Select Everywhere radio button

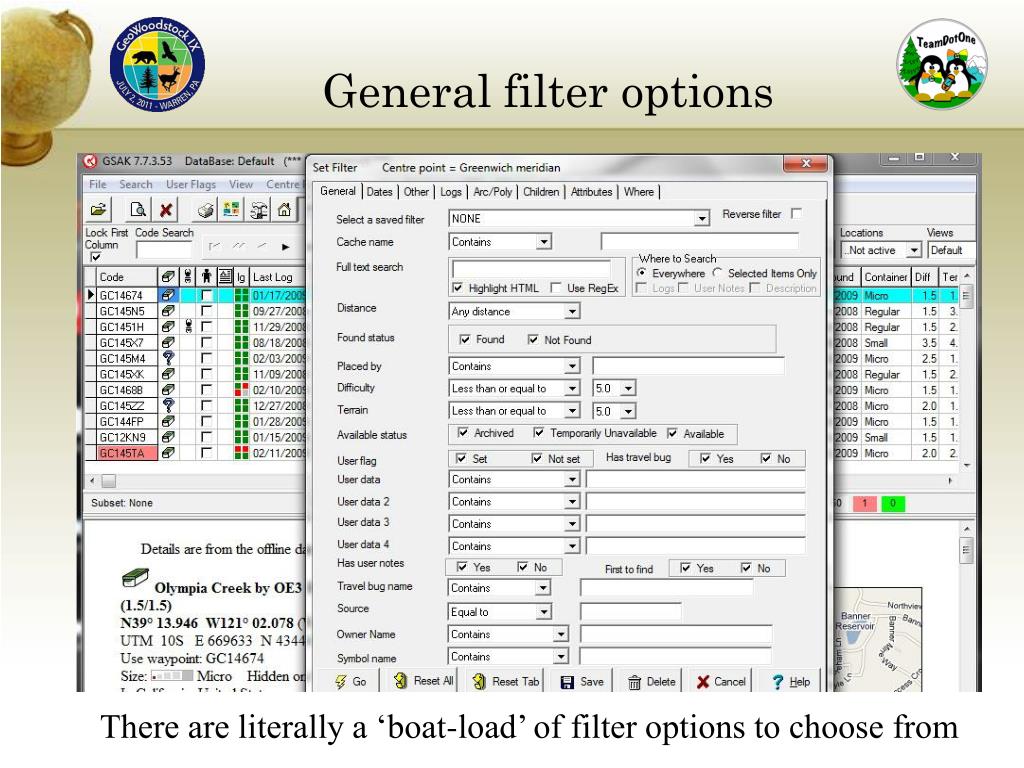642,273
